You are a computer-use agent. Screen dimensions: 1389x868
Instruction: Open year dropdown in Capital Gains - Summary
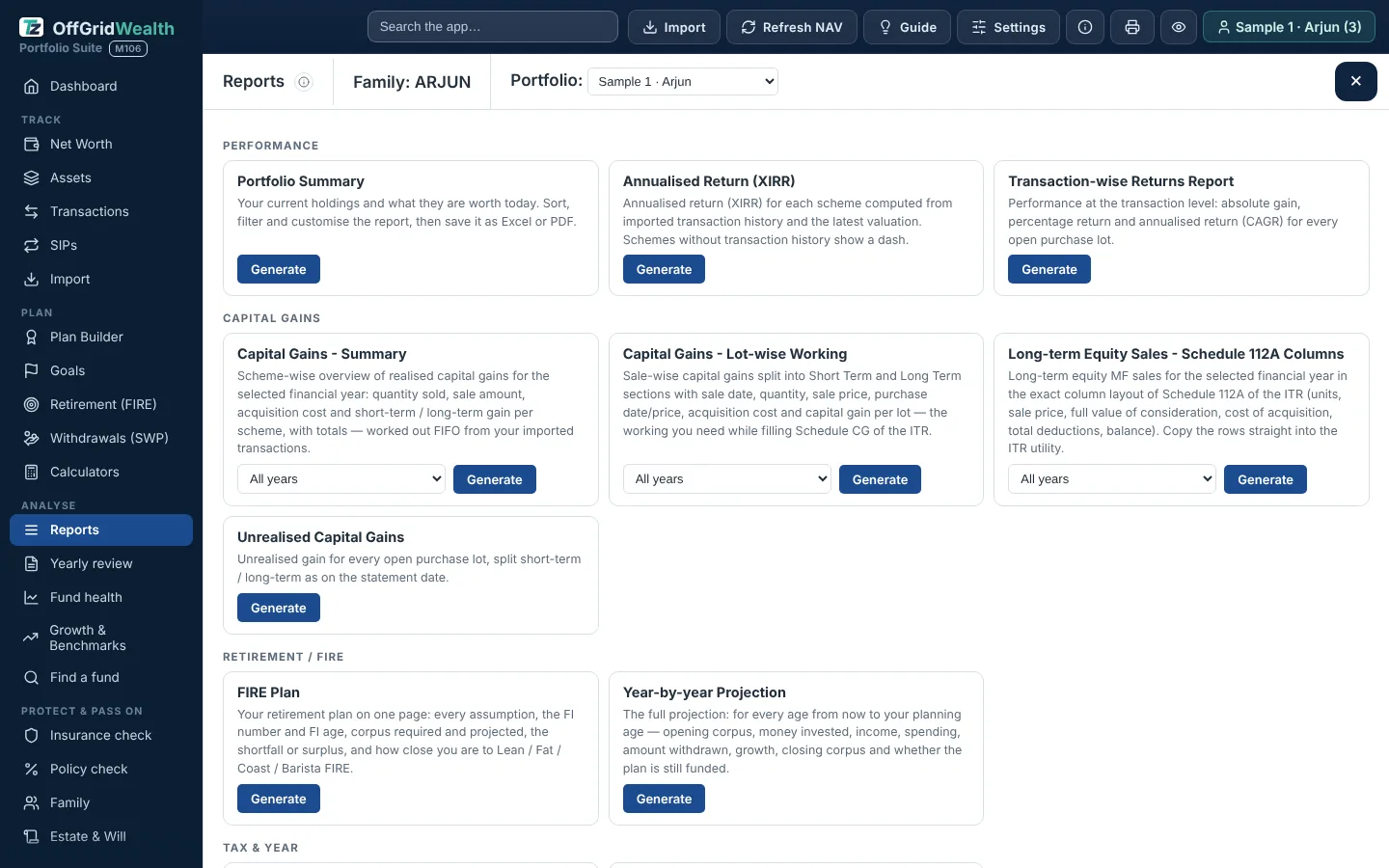[341, 479]
